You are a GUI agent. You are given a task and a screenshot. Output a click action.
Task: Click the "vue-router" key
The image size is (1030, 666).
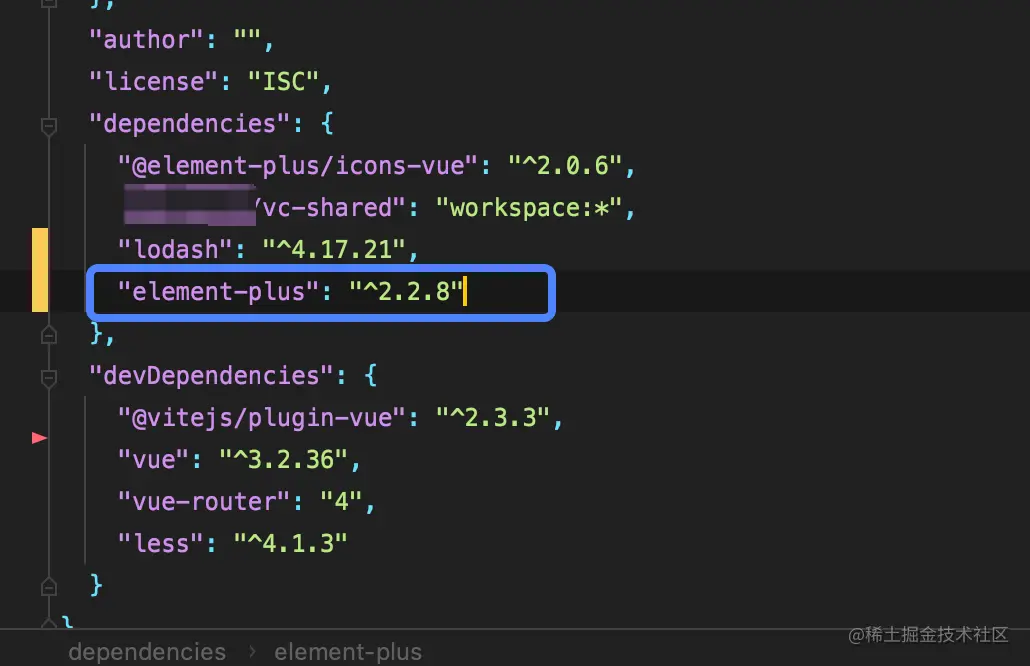pyautogui.click(x=204, y=502)
